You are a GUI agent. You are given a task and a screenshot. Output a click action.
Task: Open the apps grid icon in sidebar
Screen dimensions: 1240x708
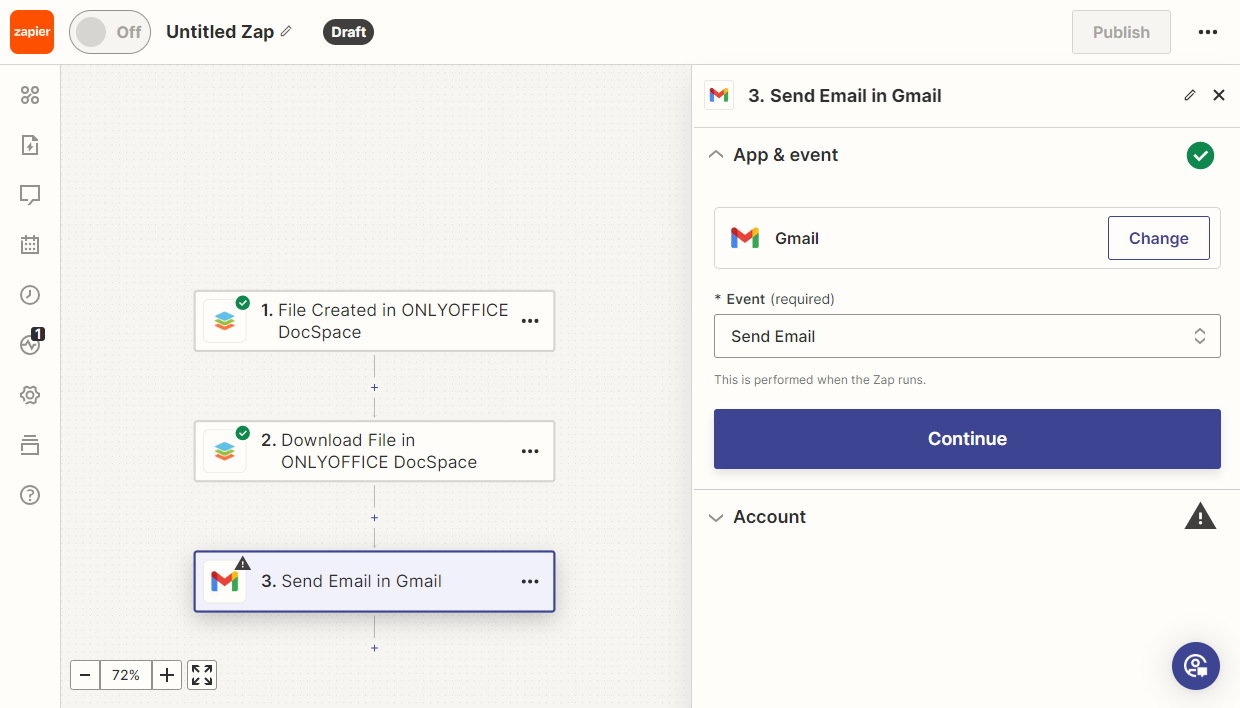coord(30,95)
